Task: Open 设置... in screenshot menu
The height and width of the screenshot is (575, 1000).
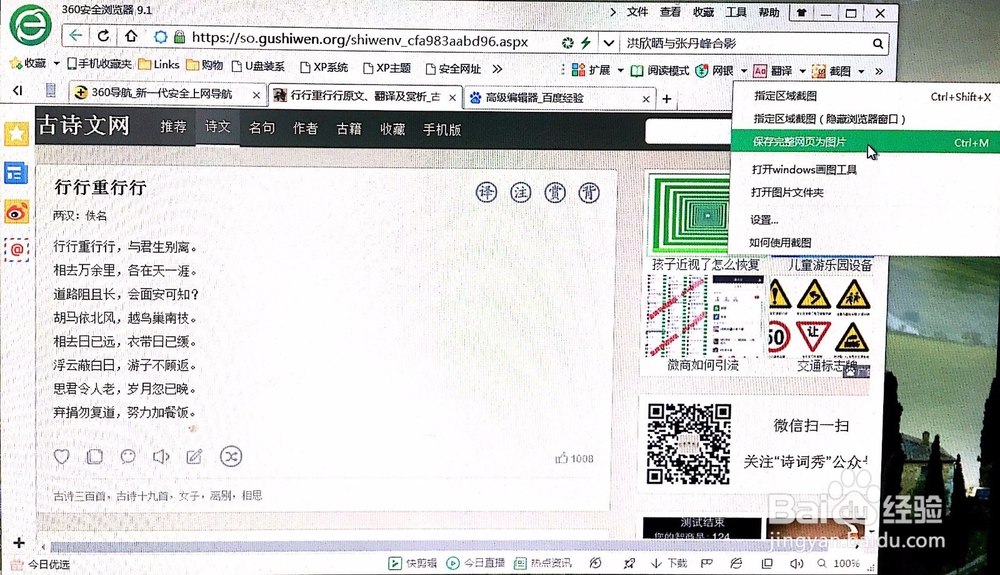Action: [764, 219]
